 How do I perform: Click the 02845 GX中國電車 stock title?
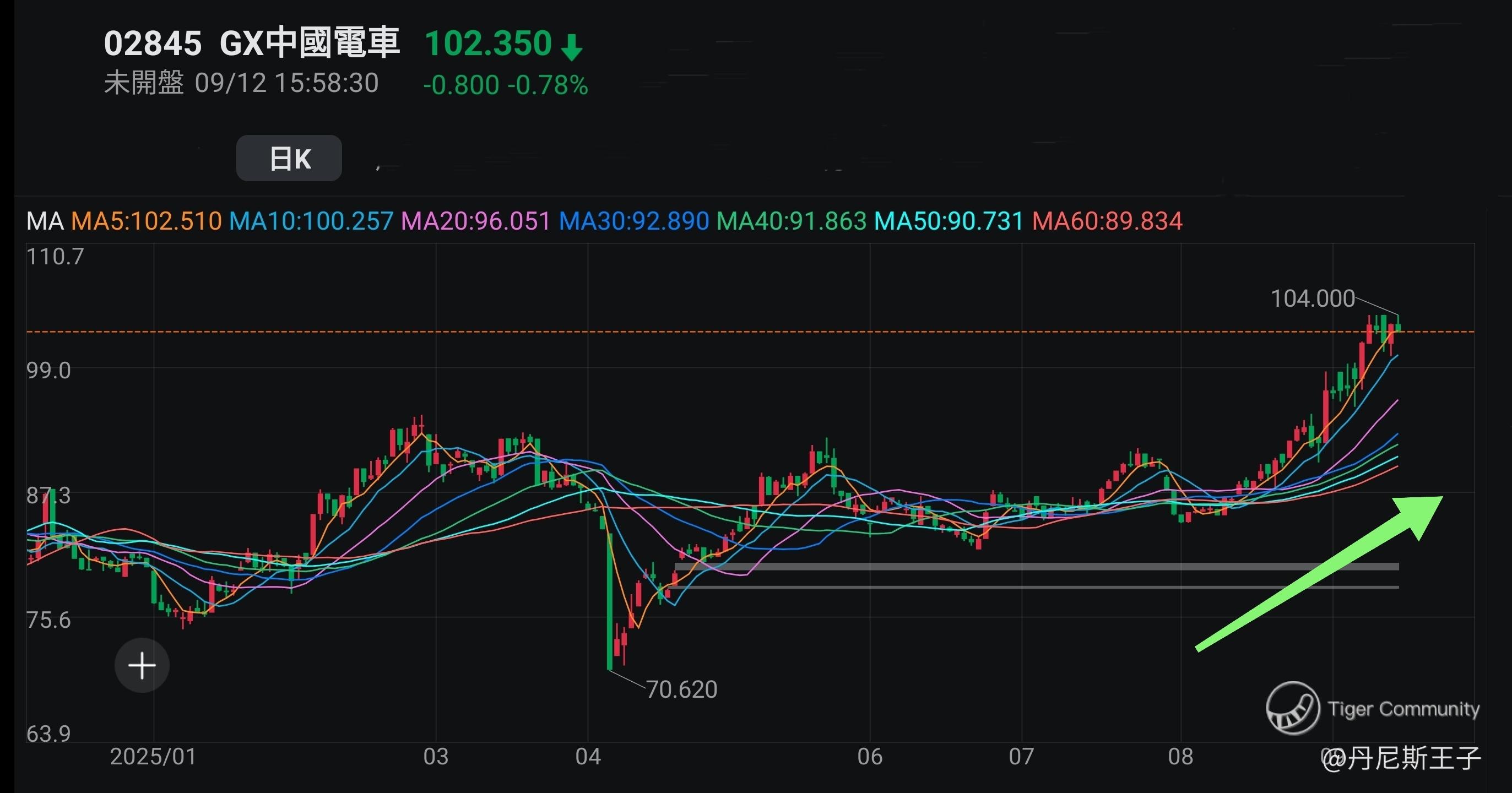[x=252, y=44]
